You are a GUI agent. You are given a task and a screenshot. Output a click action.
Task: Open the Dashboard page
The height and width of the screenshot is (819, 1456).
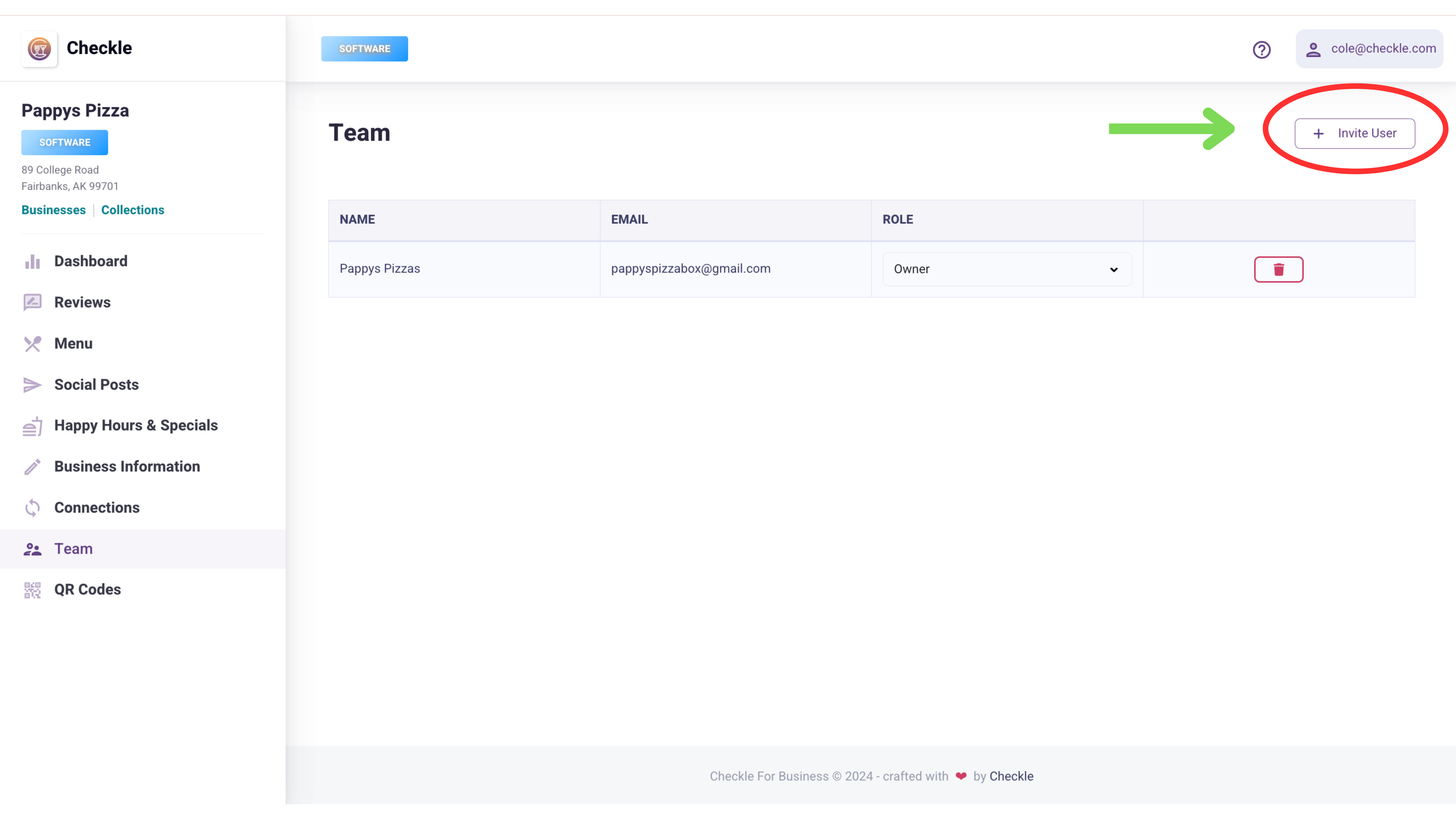click(x=91, y=261)
